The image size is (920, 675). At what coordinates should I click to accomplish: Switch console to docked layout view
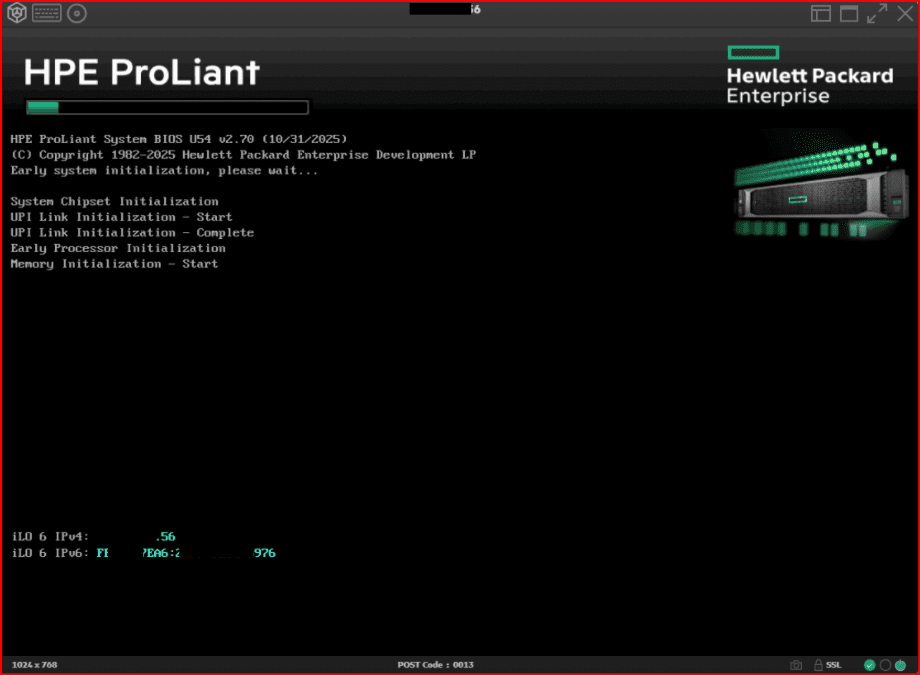(x=820, y=13)
